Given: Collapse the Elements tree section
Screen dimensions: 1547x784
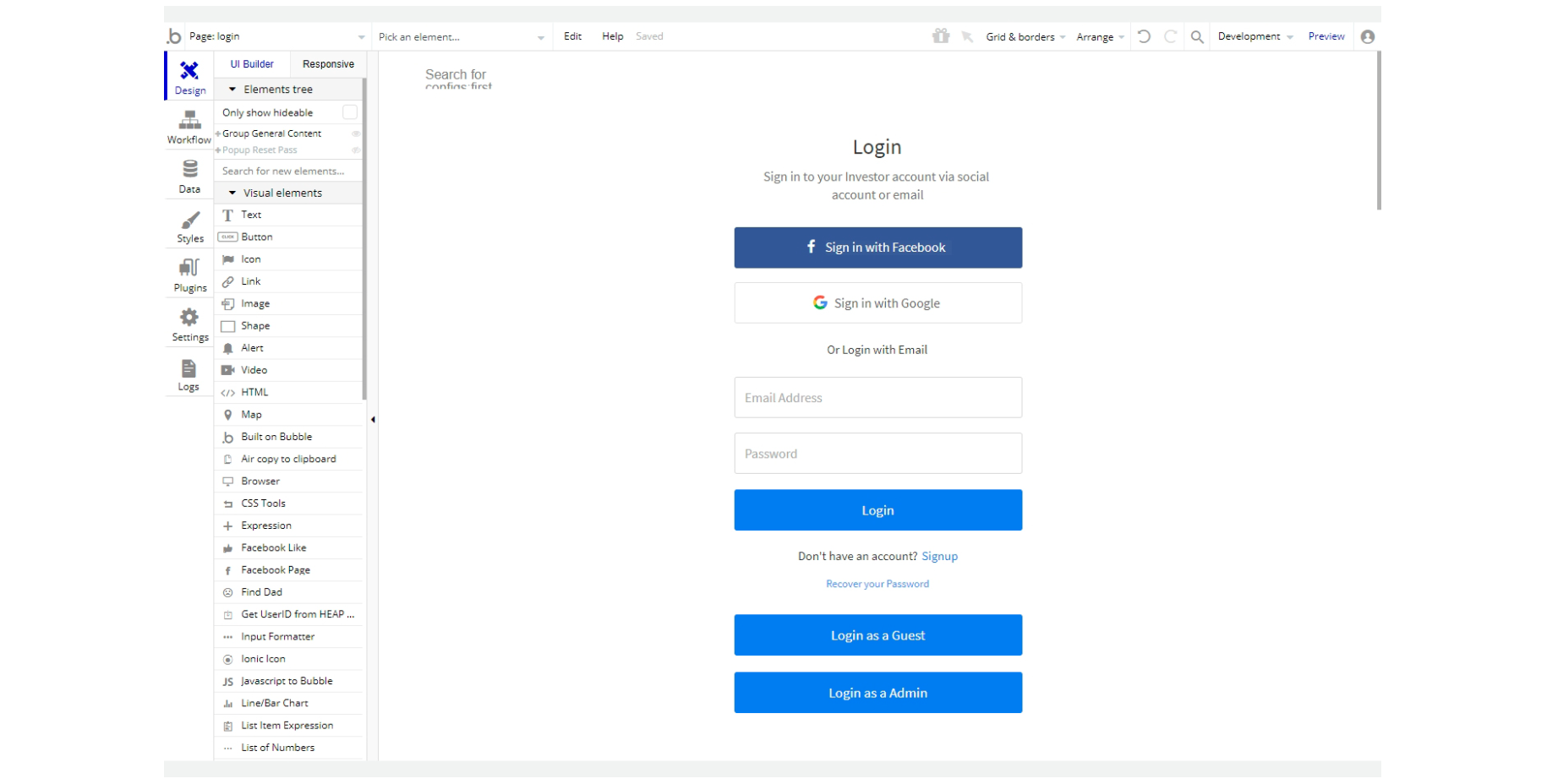Looking at the screenshot, I should point(232,89).
